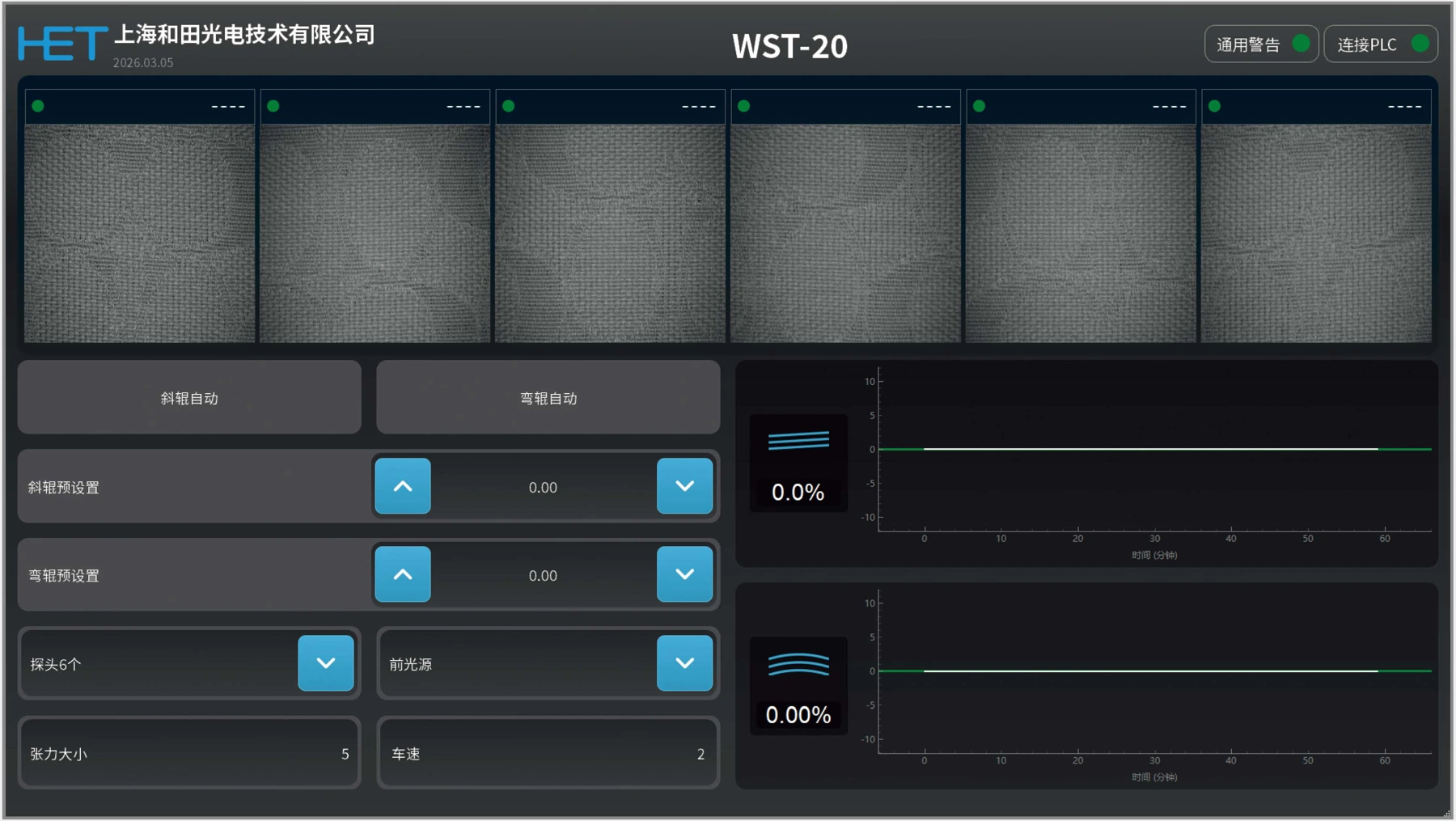Click the green 连接PLC indicator light
Viewport: 1456px width, 821px height.
[x=1420, y=44]
